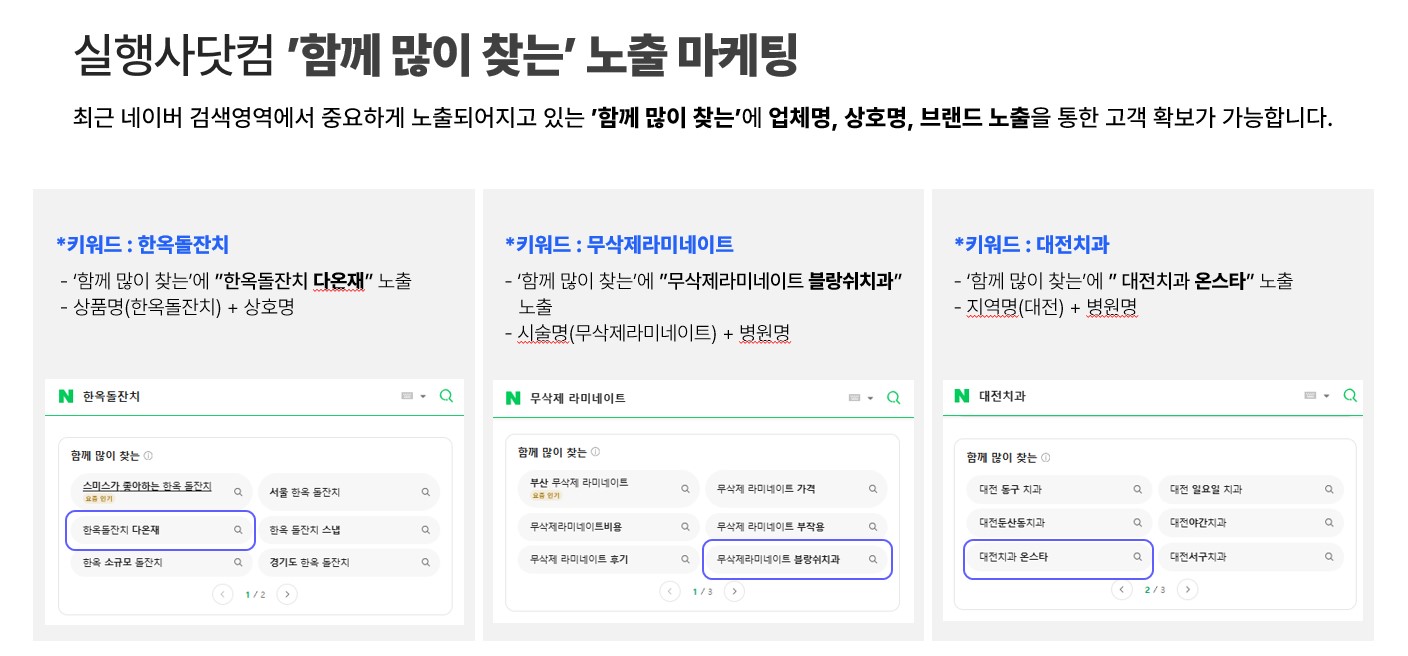The width and height of the screenshot is (1408, 656).
Task: Click info icon next to 함께 많이 찾는 in 한옥돌잔치 panel
Action: pyautogui.click(x=148, y=456)
